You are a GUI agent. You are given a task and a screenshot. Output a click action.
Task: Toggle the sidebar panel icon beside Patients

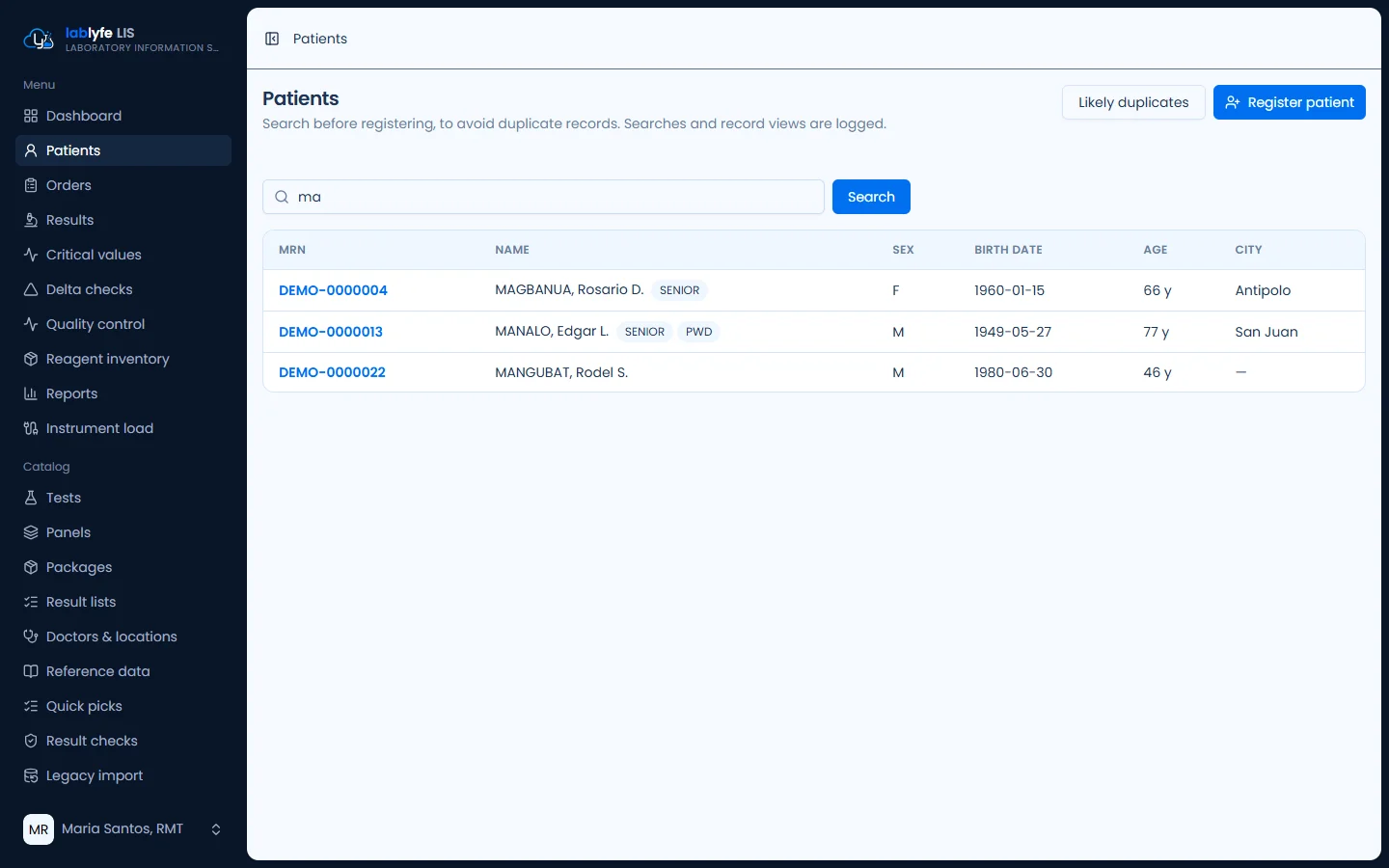[x=272, y=39]
